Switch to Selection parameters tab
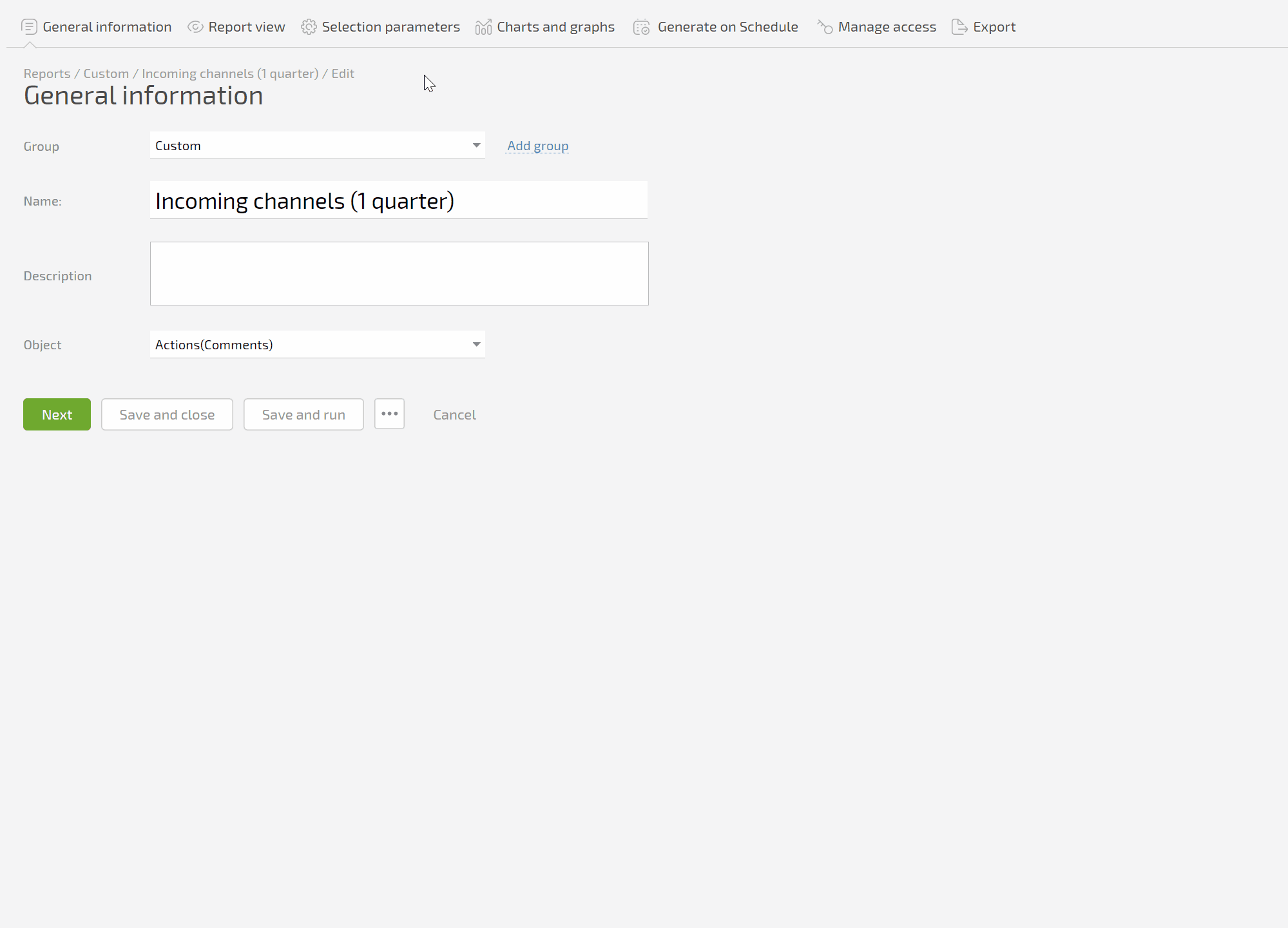This screenshot has width=1288, height=928. pos(390,27)
